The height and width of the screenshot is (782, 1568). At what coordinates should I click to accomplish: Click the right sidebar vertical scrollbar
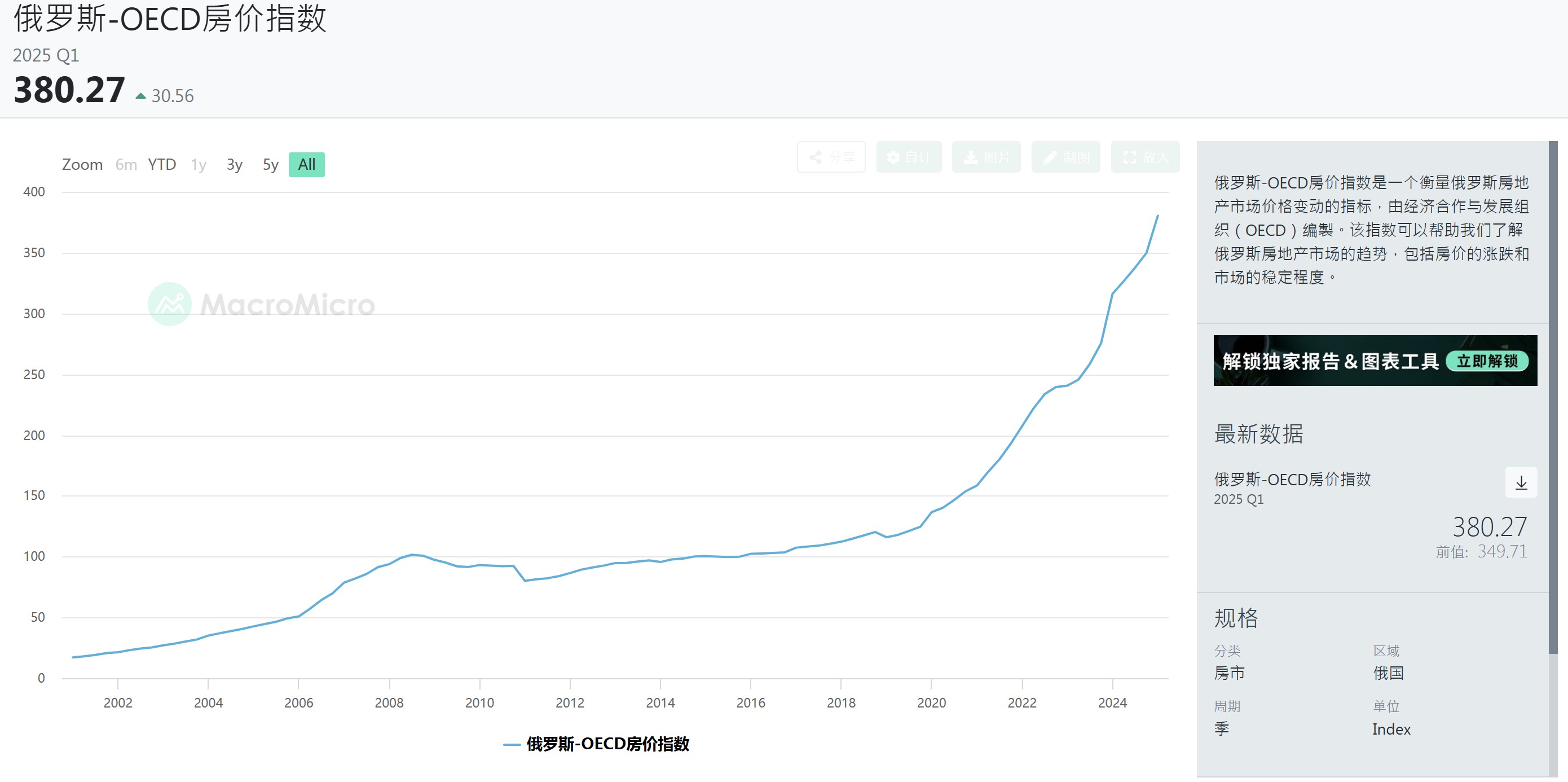1553,396
